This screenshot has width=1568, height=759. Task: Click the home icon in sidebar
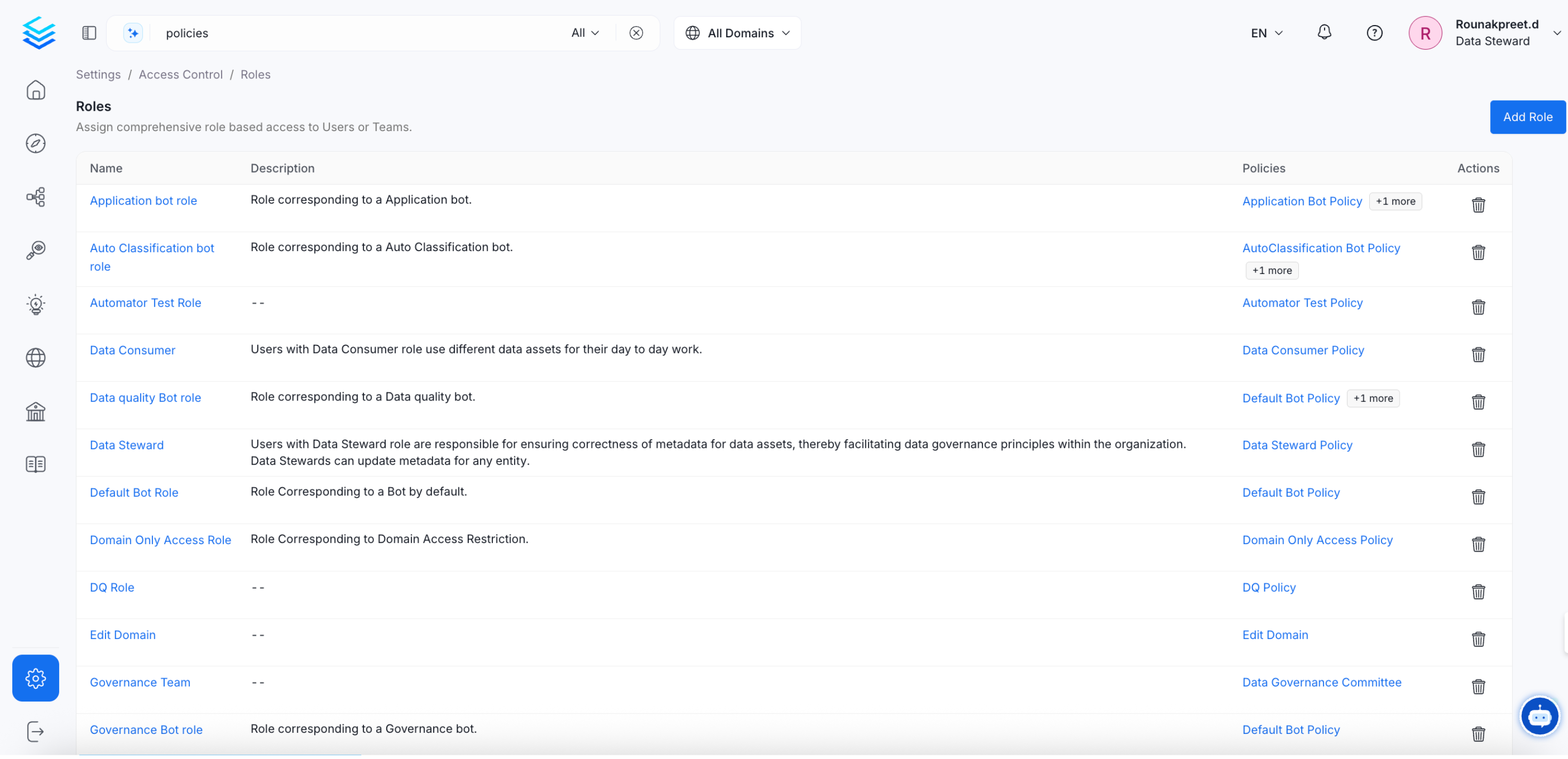click(x=35, y=90)
